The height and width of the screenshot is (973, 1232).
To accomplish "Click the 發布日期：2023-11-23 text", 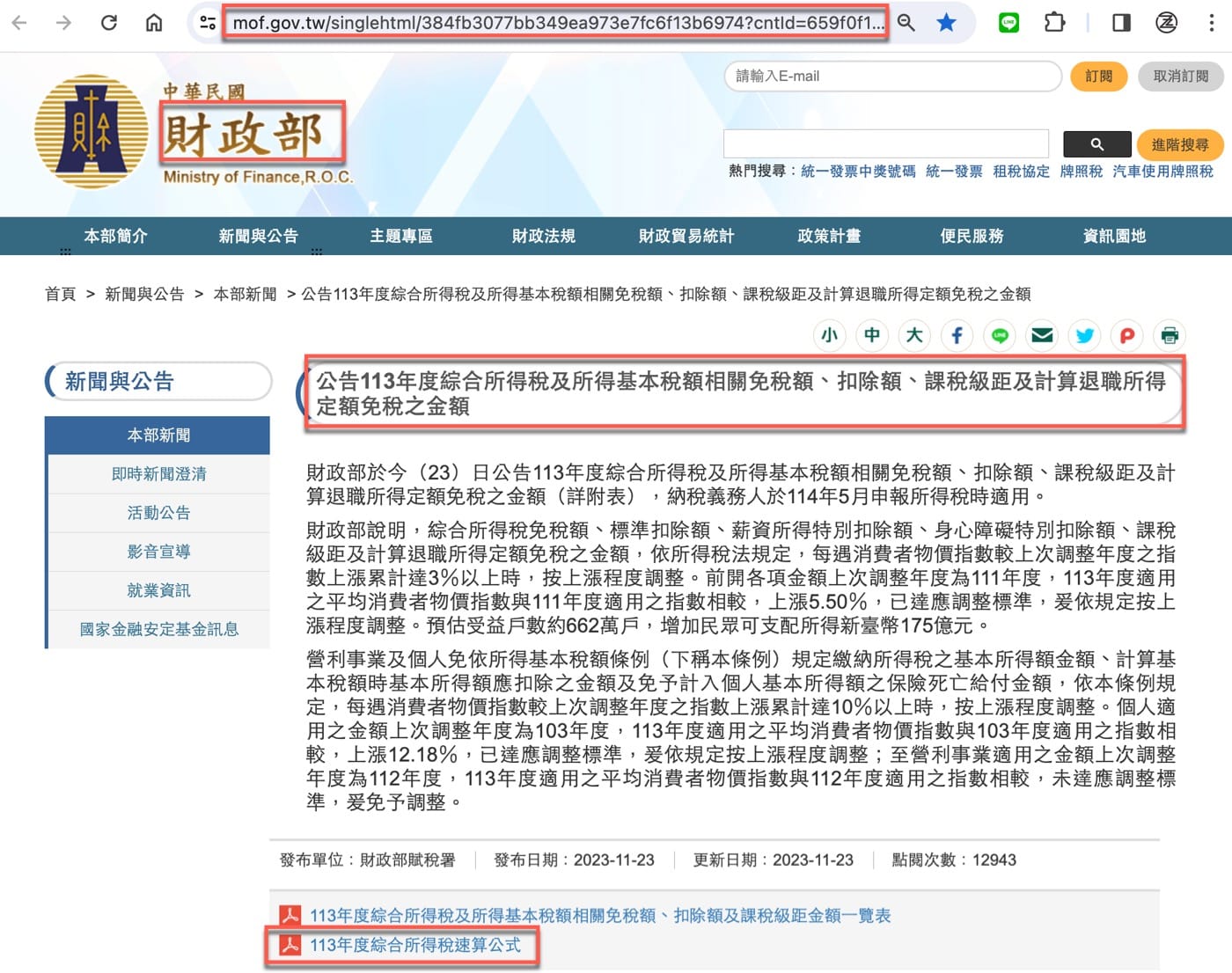I will [574, 860].
